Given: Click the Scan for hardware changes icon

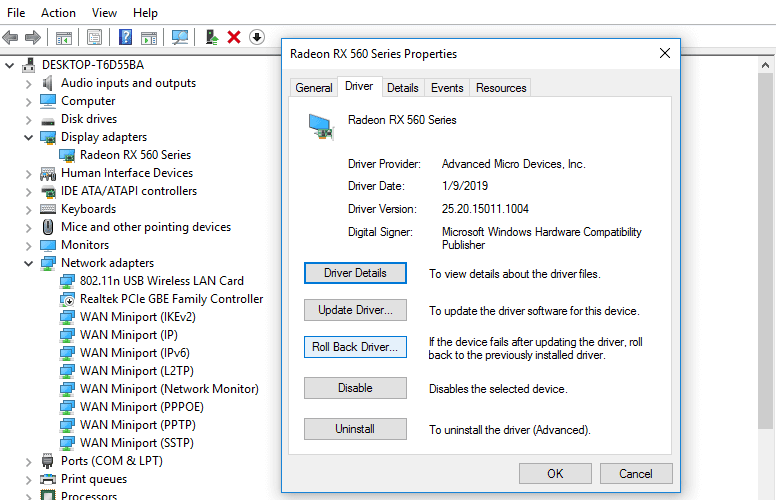Looking at the screenshot, I should [x=180, y=37].
